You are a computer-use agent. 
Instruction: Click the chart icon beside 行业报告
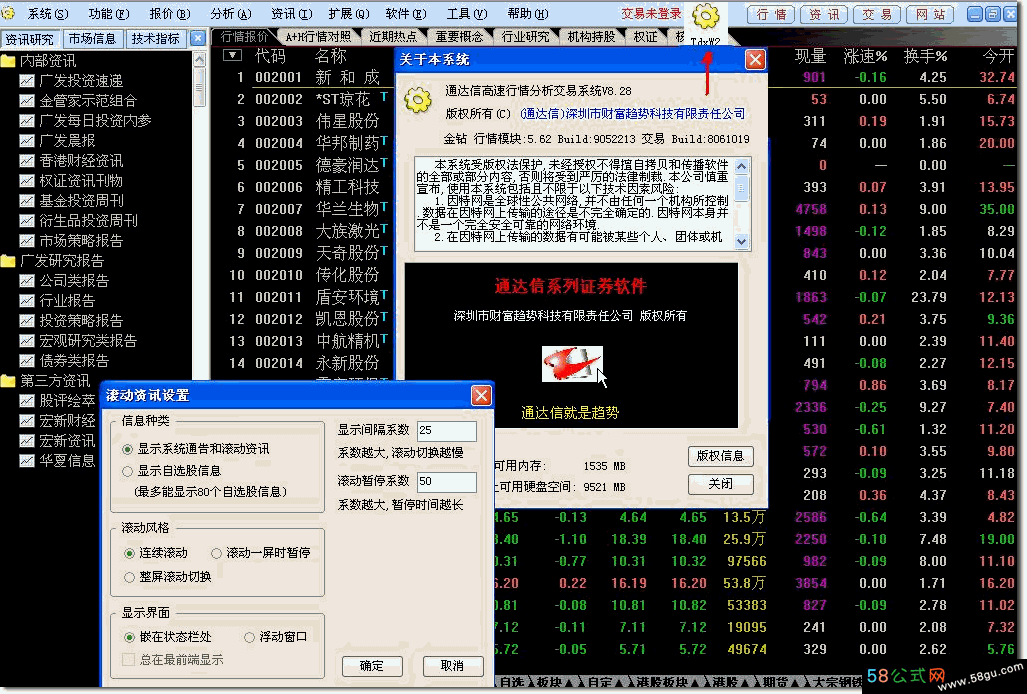point(27,301)
